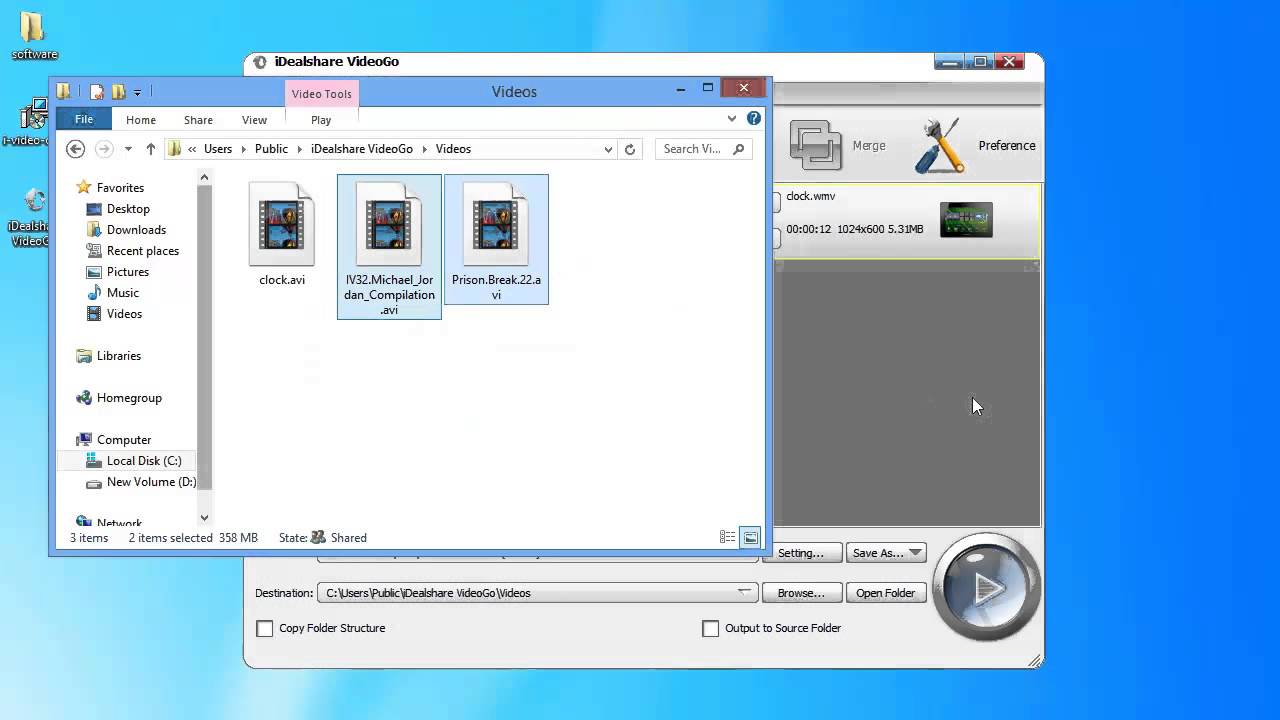Click the clock.wmv file name
The height and width of the screenshot is (720, 1280).
coord(810,196)
